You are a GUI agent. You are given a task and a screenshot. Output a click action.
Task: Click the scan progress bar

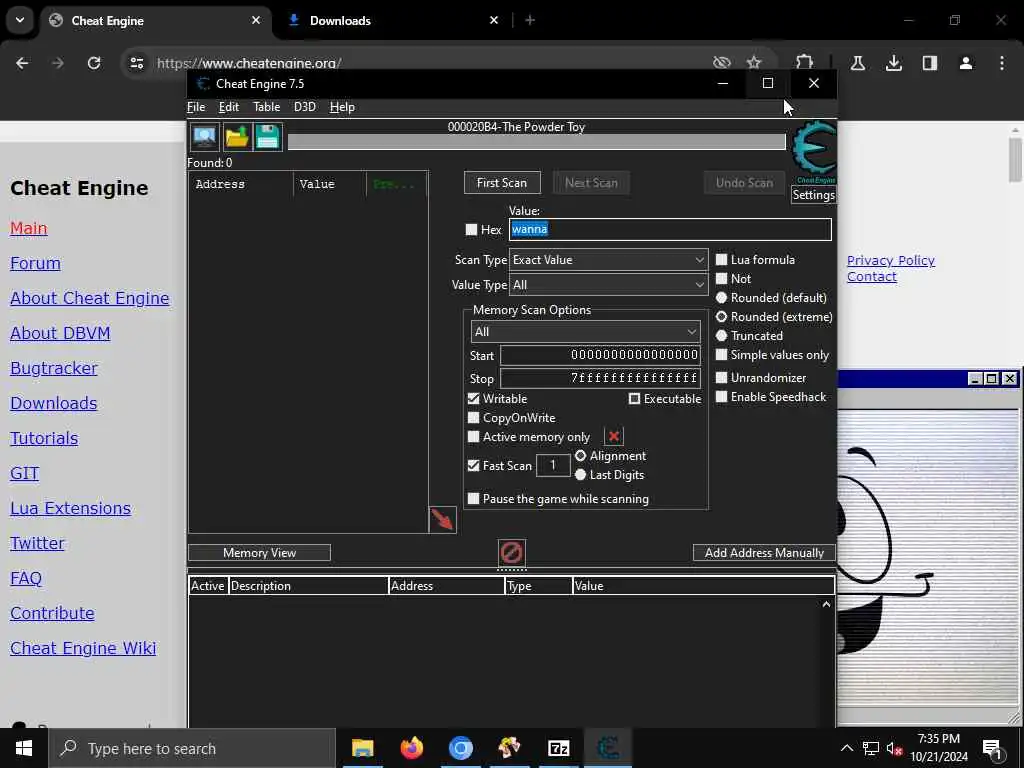pyautogui.click(x=537, y=142)
